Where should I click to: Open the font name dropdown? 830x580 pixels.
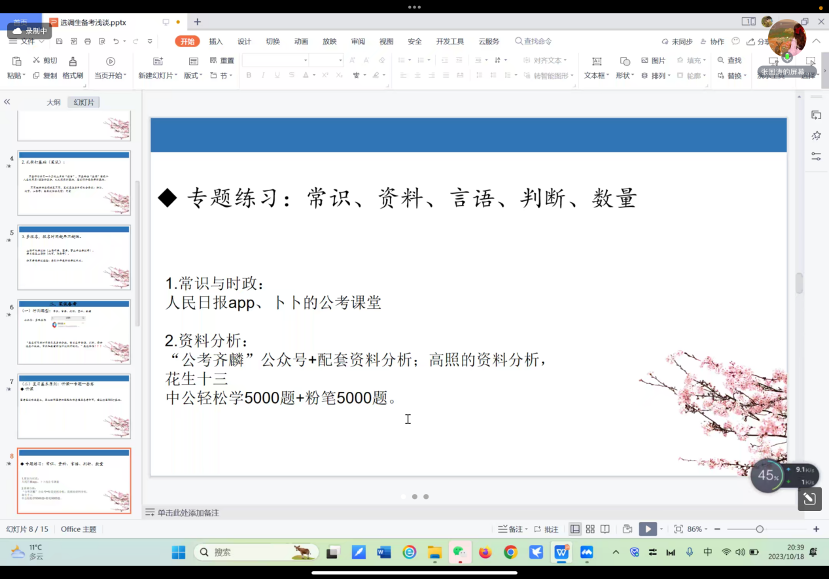(305, 60)
